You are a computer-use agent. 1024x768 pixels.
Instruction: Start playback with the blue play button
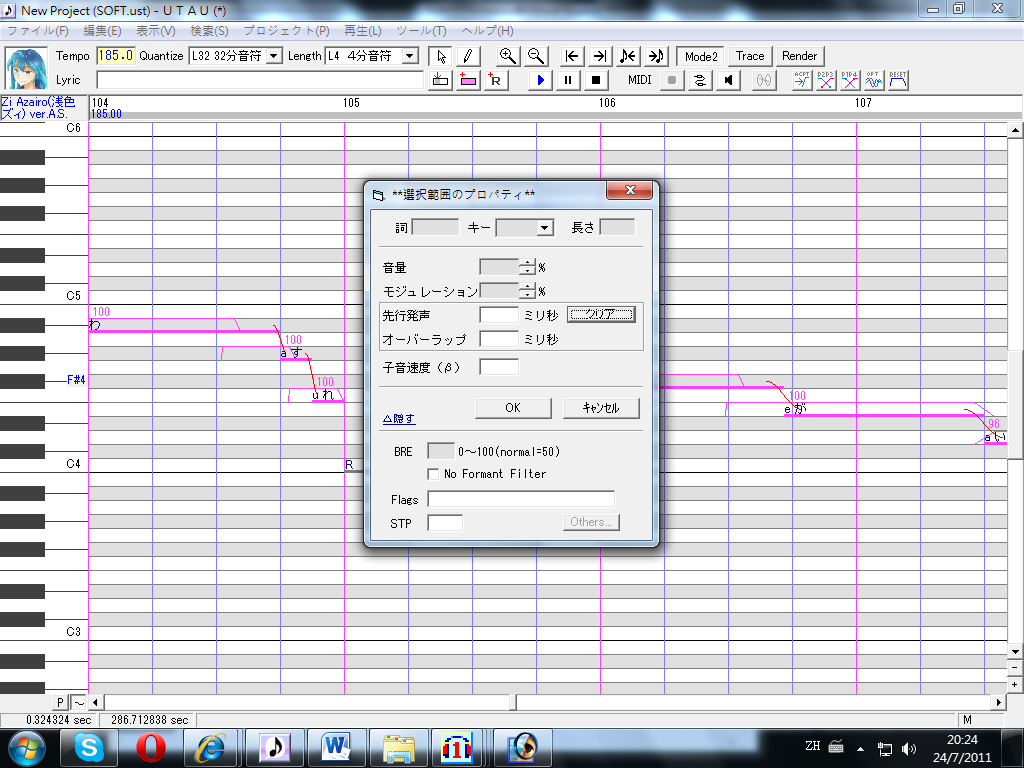point(540,80)
